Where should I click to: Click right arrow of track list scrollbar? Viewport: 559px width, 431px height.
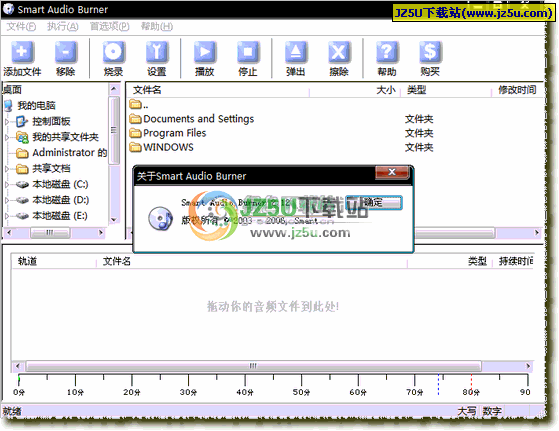pyautogui.click(x=528, y=366)
